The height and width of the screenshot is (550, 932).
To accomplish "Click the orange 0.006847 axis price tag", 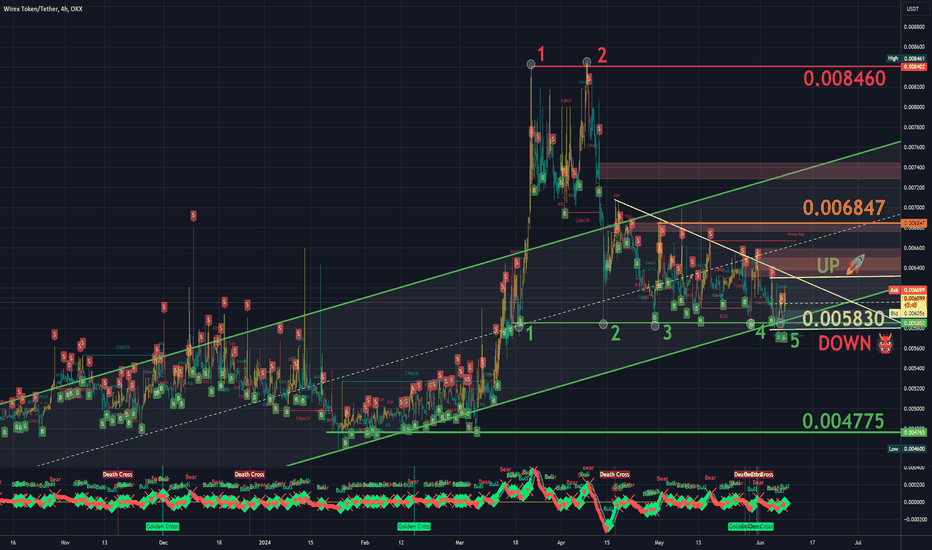I will pos(914,224).
